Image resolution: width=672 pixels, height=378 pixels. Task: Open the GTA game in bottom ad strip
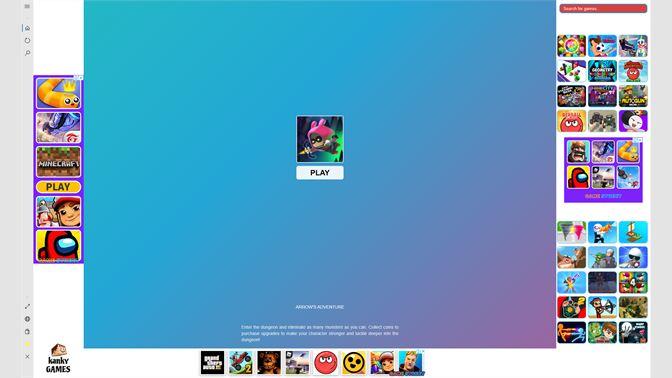click(212, 363)
